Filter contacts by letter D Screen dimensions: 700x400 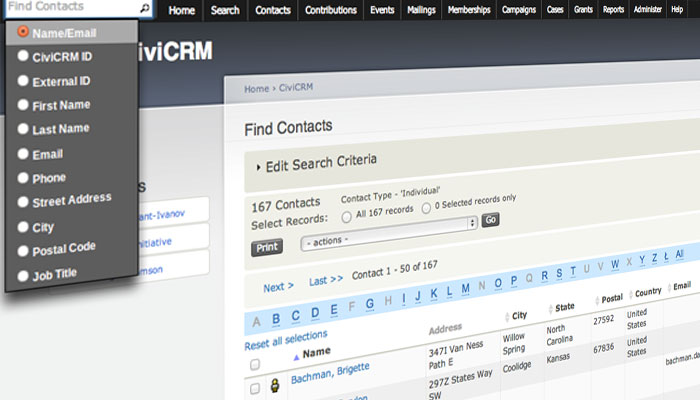[315, 312]
